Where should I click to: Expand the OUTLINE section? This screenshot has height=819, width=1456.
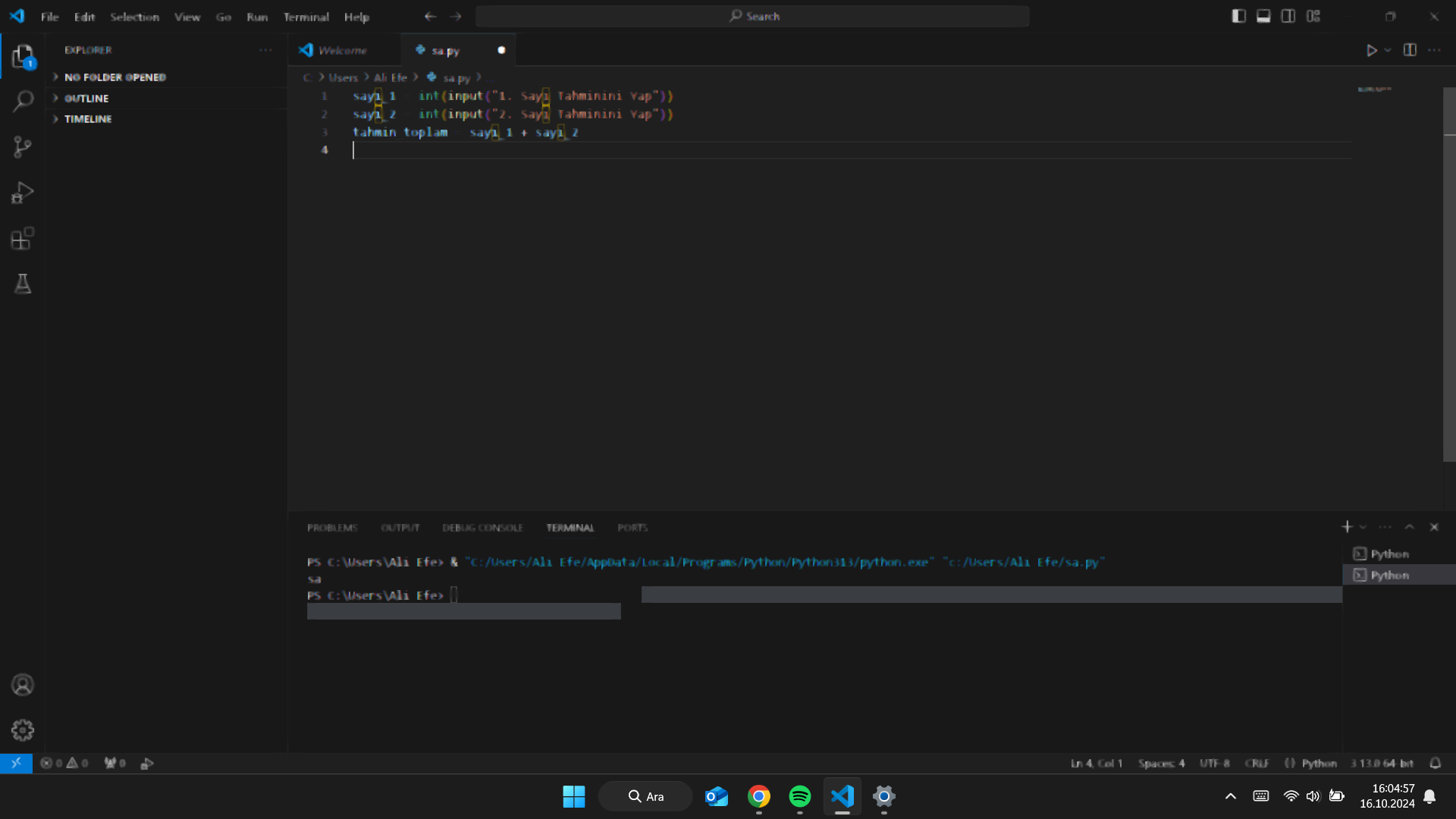coord(86,99)
